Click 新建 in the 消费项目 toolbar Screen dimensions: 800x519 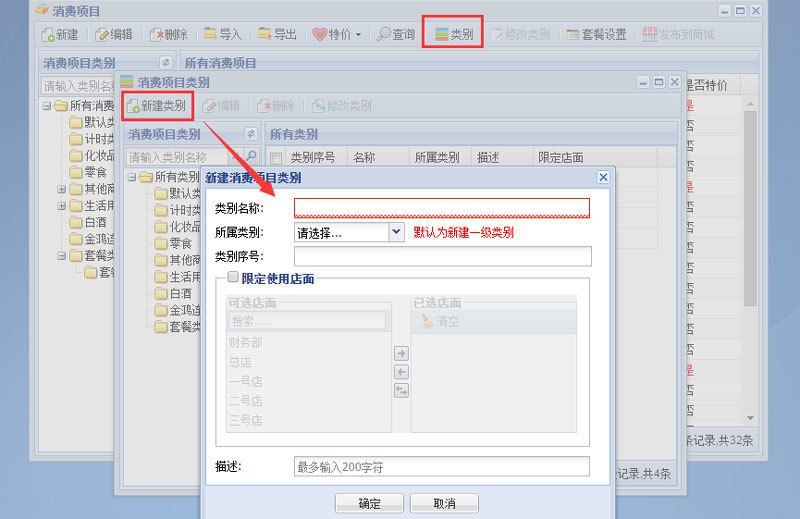[x=60, y=35]
